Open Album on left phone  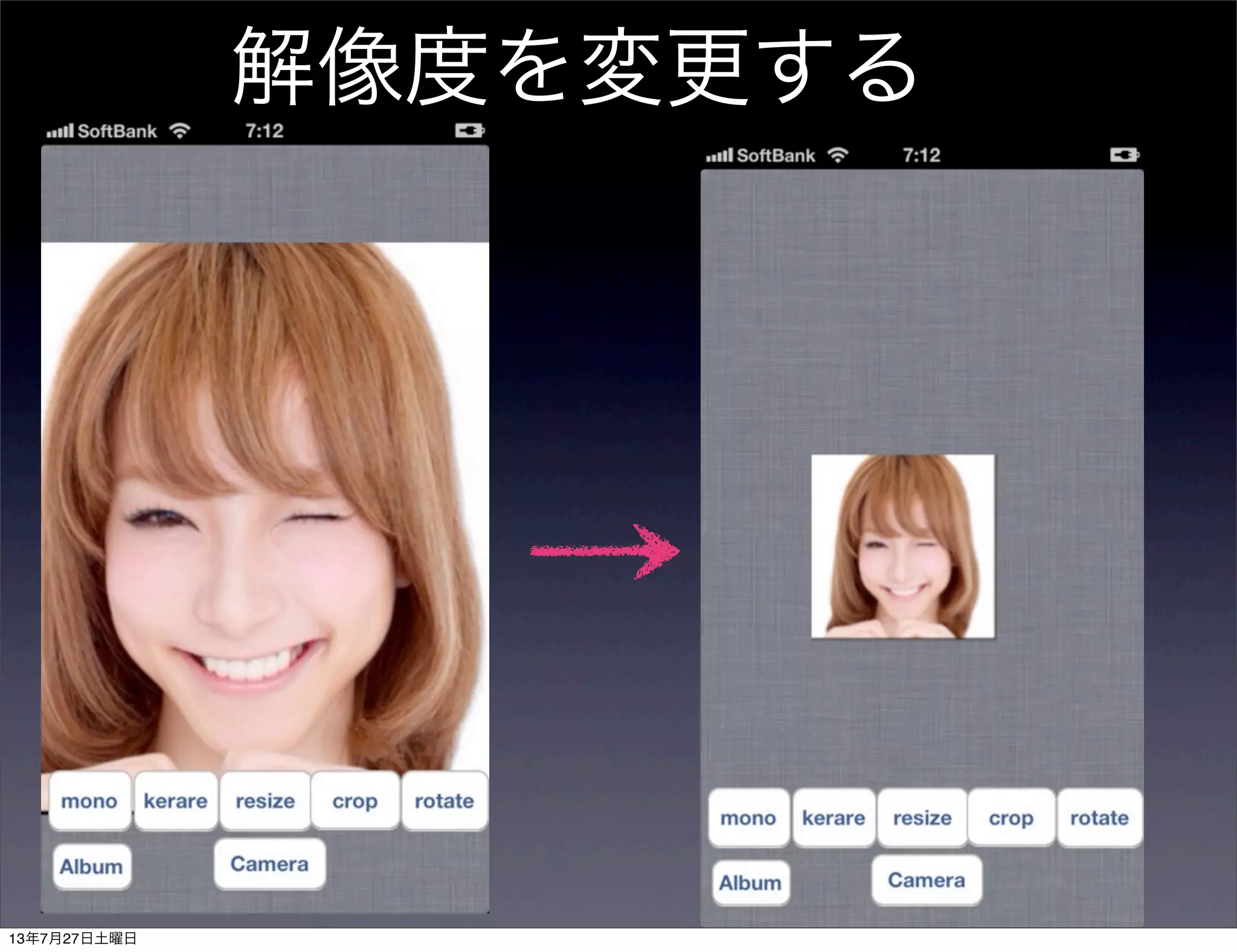click(91, 866)
